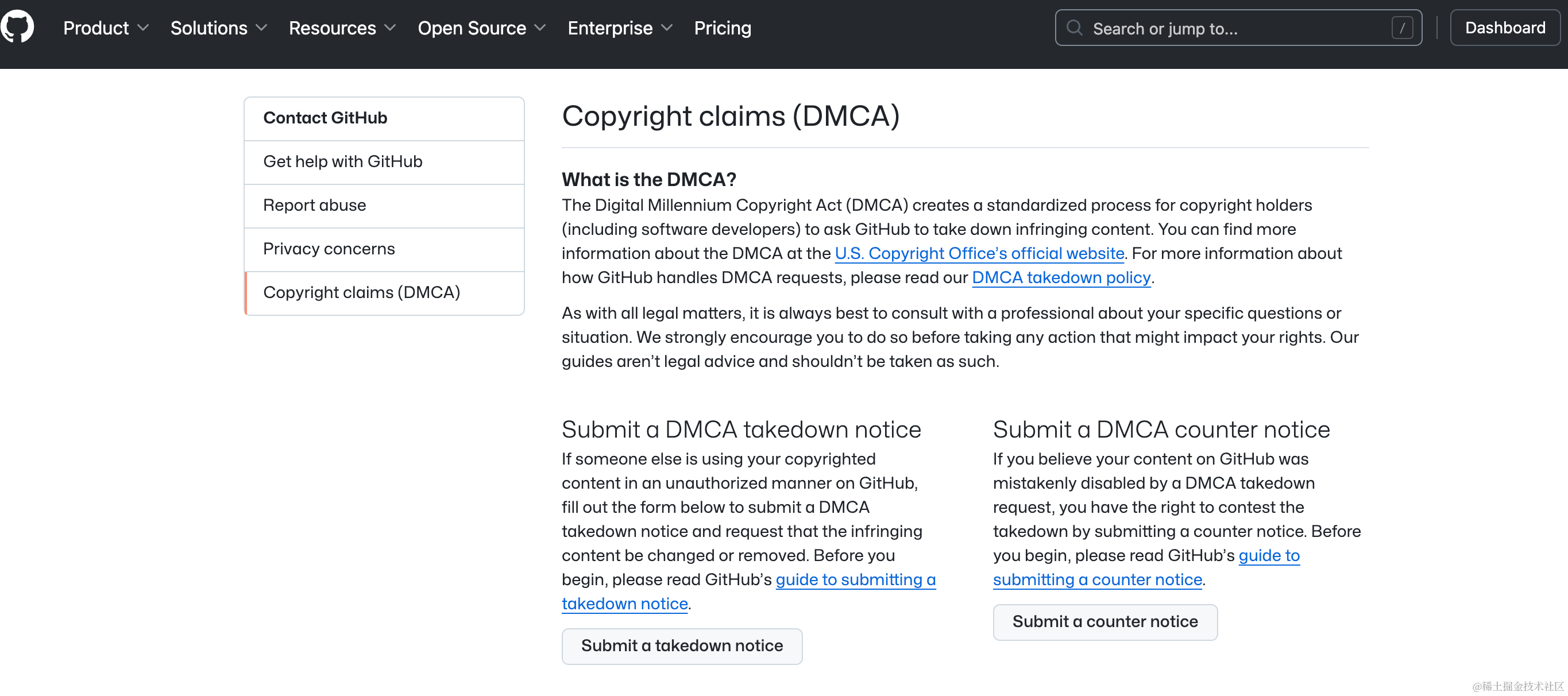Select Copyright claims (DMCA) sidebar item
1568x696 pixels.
pos(362,293)
